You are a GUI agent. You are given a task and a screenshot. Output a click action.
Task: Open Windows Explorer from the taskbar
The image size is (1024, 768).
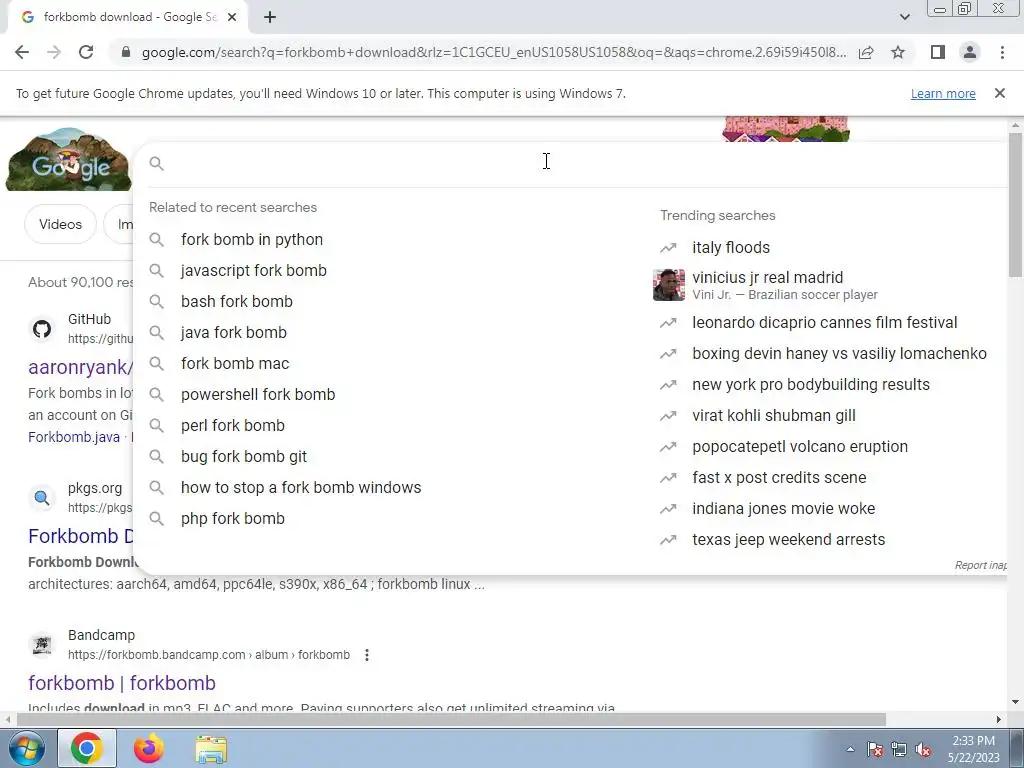coord(211,749)
